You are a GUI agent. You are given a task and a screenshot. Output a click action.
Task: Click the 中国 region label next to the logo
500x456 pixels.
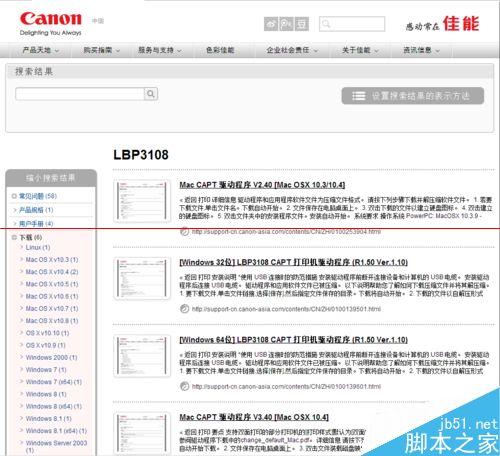(98, 21)
